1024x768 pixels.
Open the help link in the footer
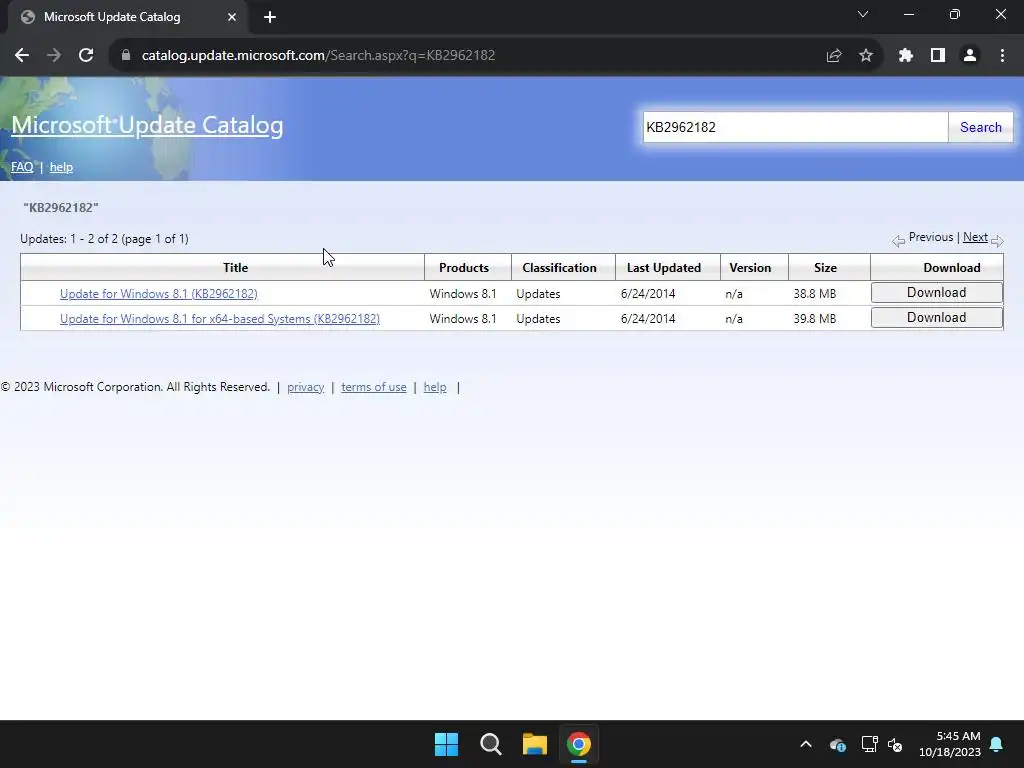point(435,387)
